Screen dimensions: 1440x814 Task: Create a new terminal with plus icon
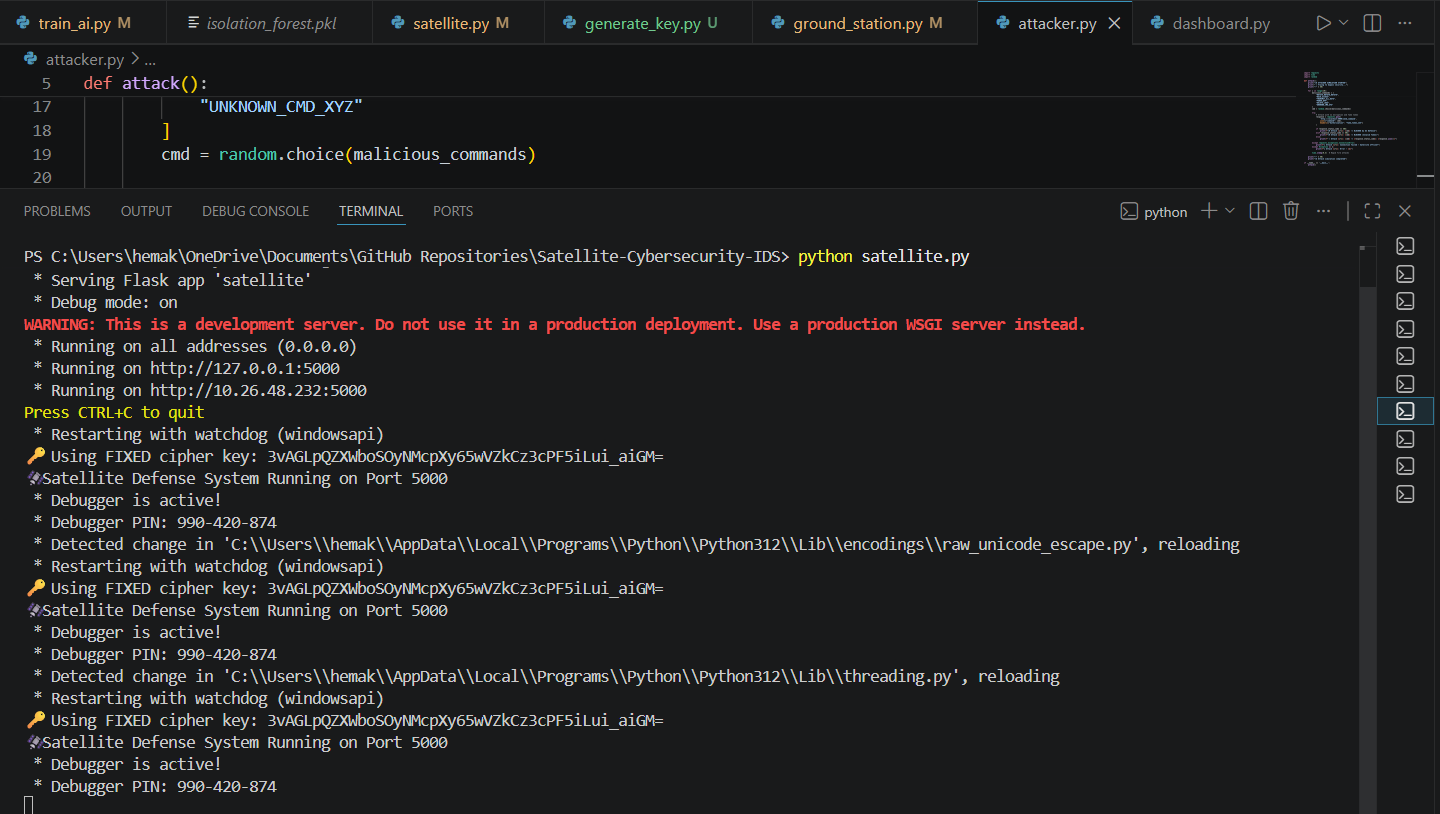1209,211
